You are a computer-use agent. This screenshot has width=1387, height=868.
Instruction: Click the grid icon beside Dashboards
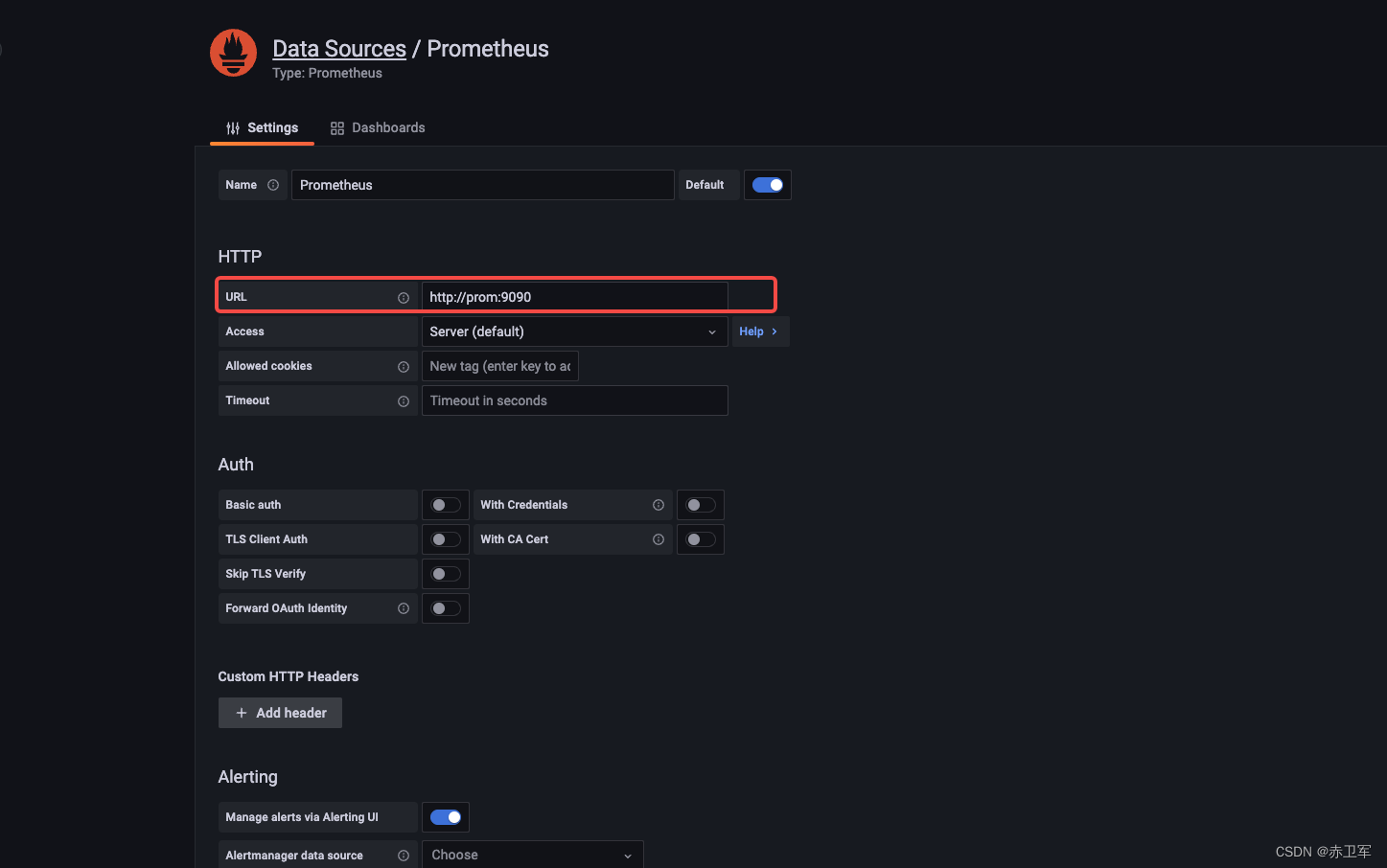pyautogui.click(x=336, y=126)
